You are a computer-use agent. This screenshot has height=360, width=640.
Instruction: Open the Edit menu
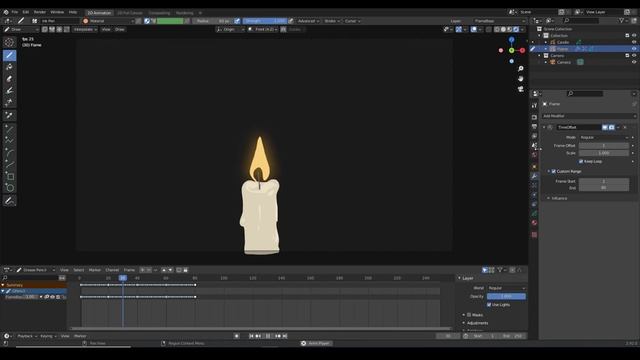coord(26,12)
